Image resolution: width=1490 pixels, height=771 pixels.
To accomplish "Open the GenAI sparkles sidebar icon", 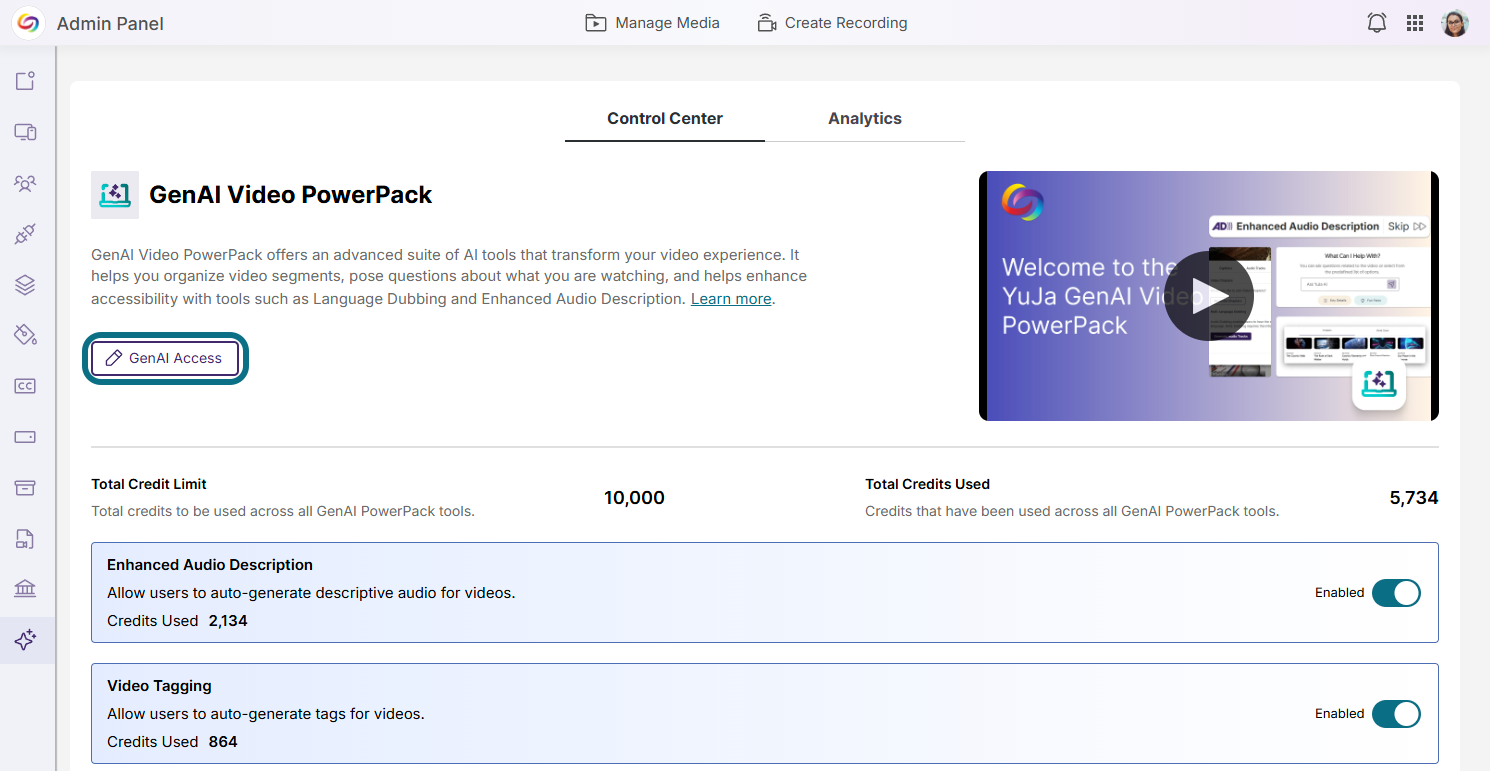I will pyautogui.click(x=26, y=640).
